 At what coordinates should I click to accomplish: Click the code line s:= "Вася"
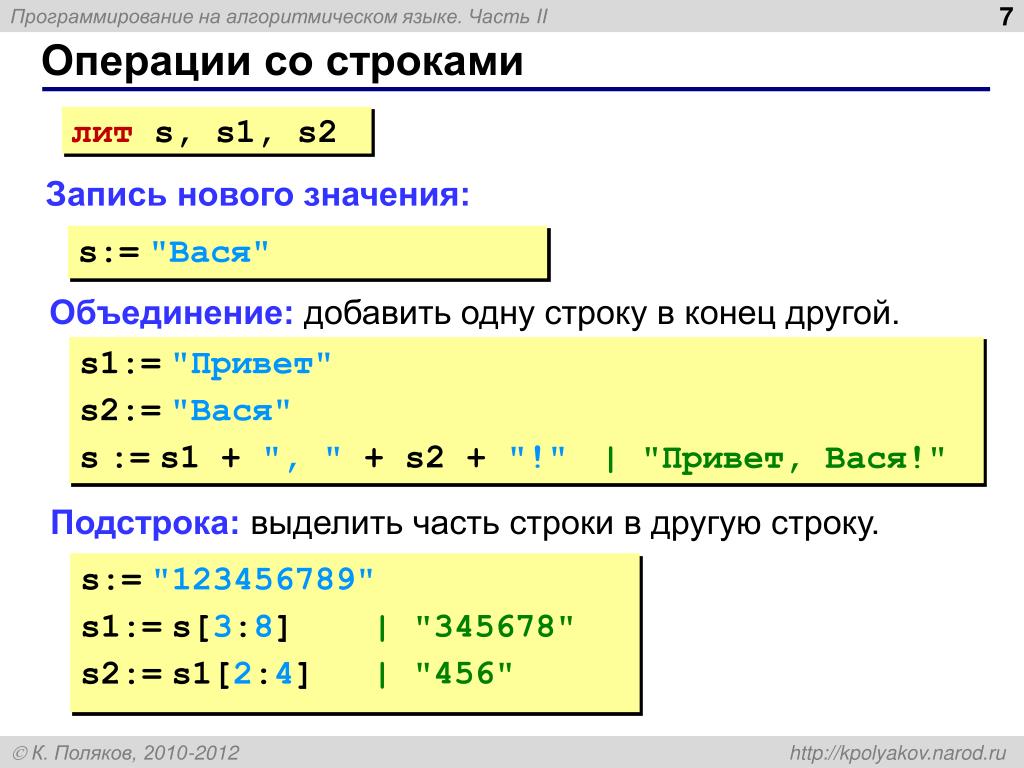174,252
